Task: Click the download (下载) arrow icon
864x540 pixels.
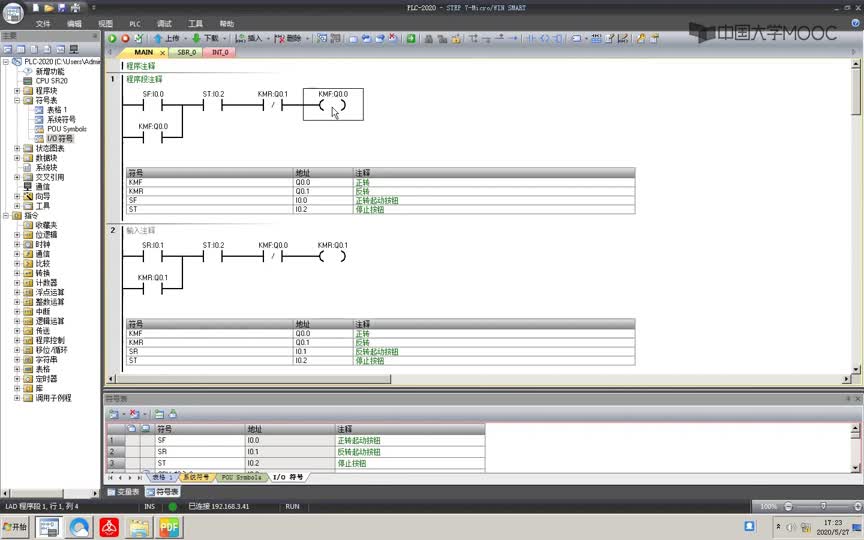Action: (x=196, y=38)
